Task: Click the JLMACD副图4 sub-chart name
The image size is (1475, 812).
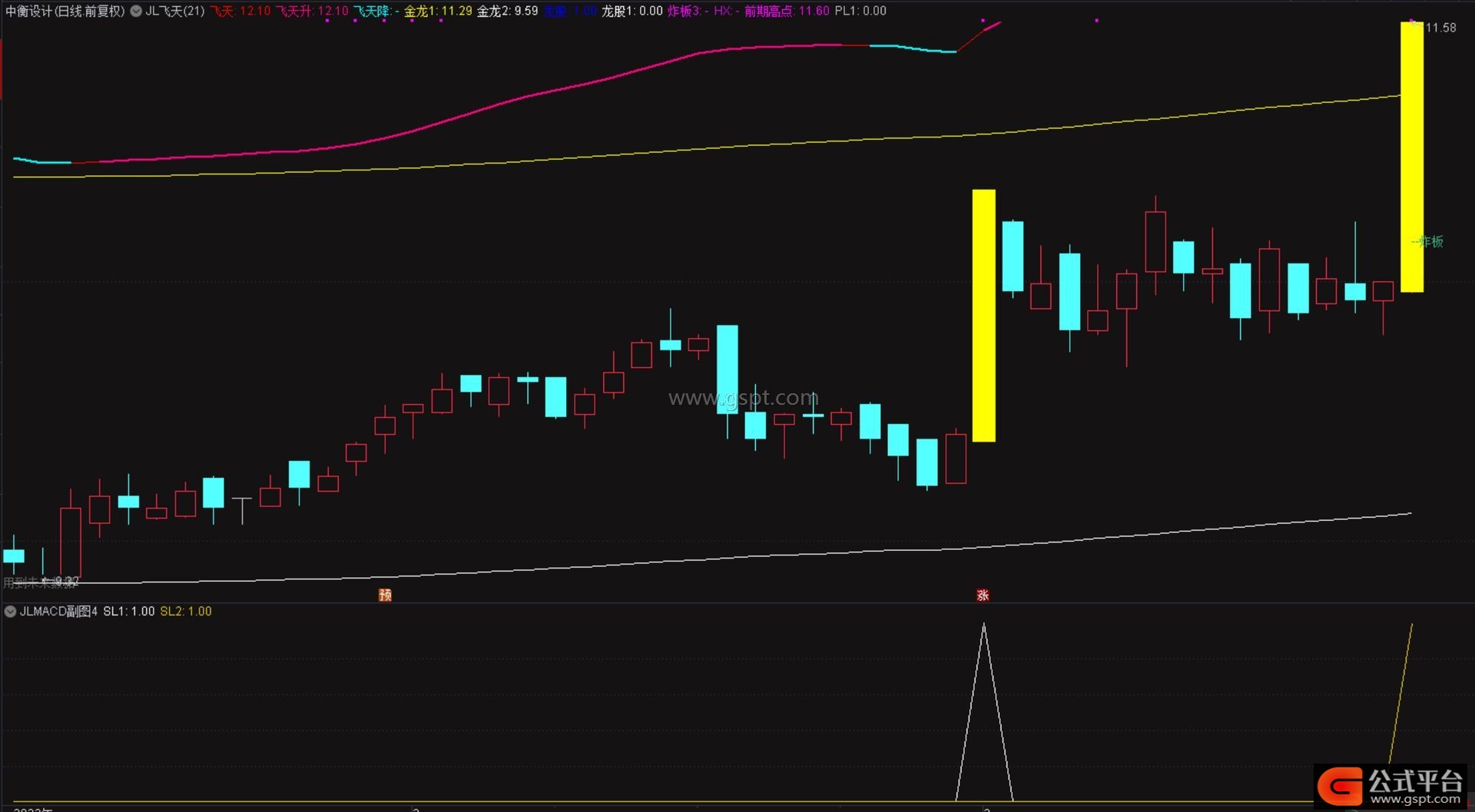Action: click(x=59, y=611)
